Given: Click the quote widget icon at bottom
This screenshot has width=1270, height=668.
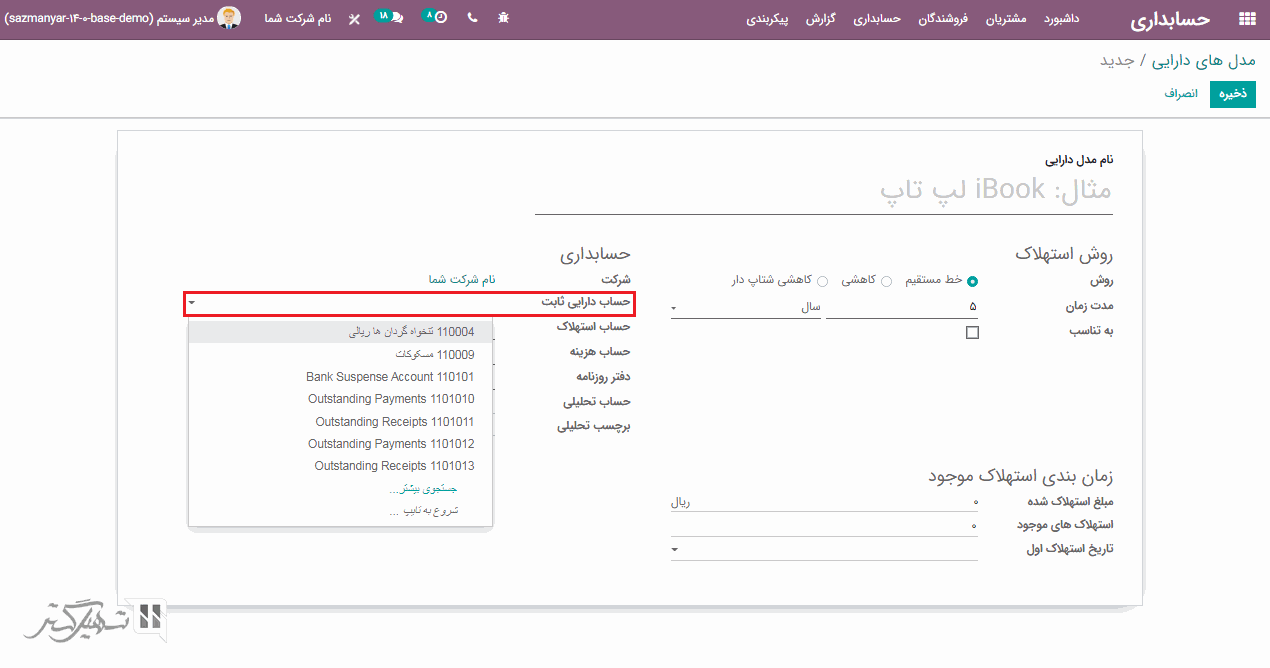Looking at the screenshot, I should point(151,616).
